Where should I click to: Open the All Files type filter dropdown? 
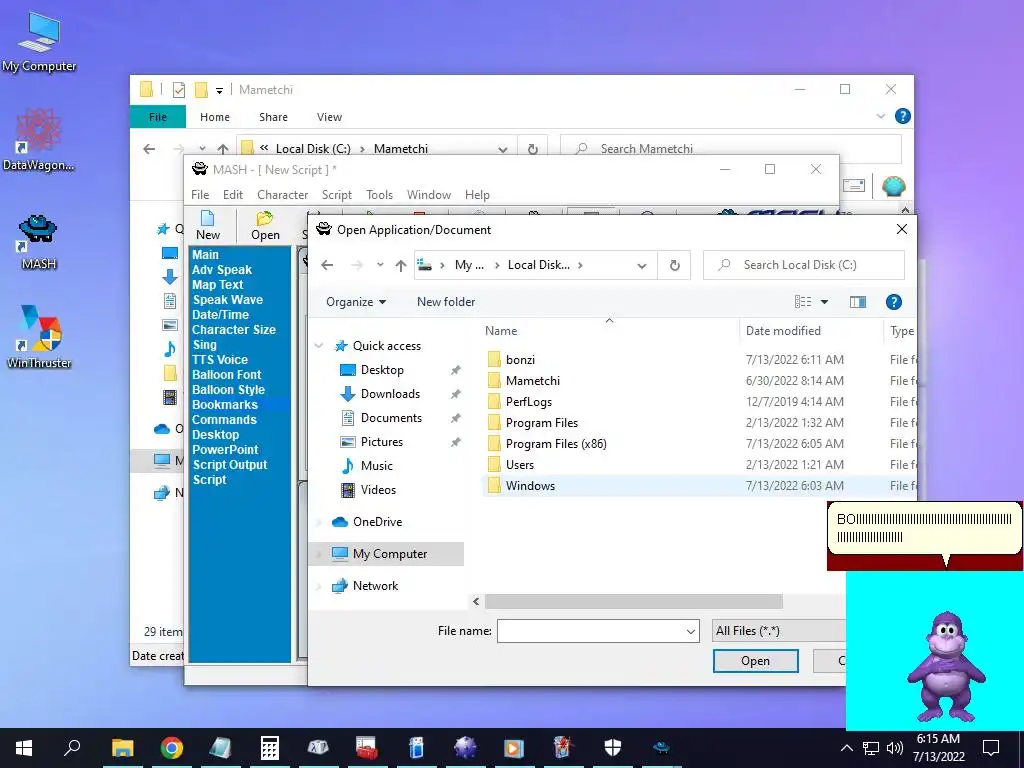click(780, 631)
